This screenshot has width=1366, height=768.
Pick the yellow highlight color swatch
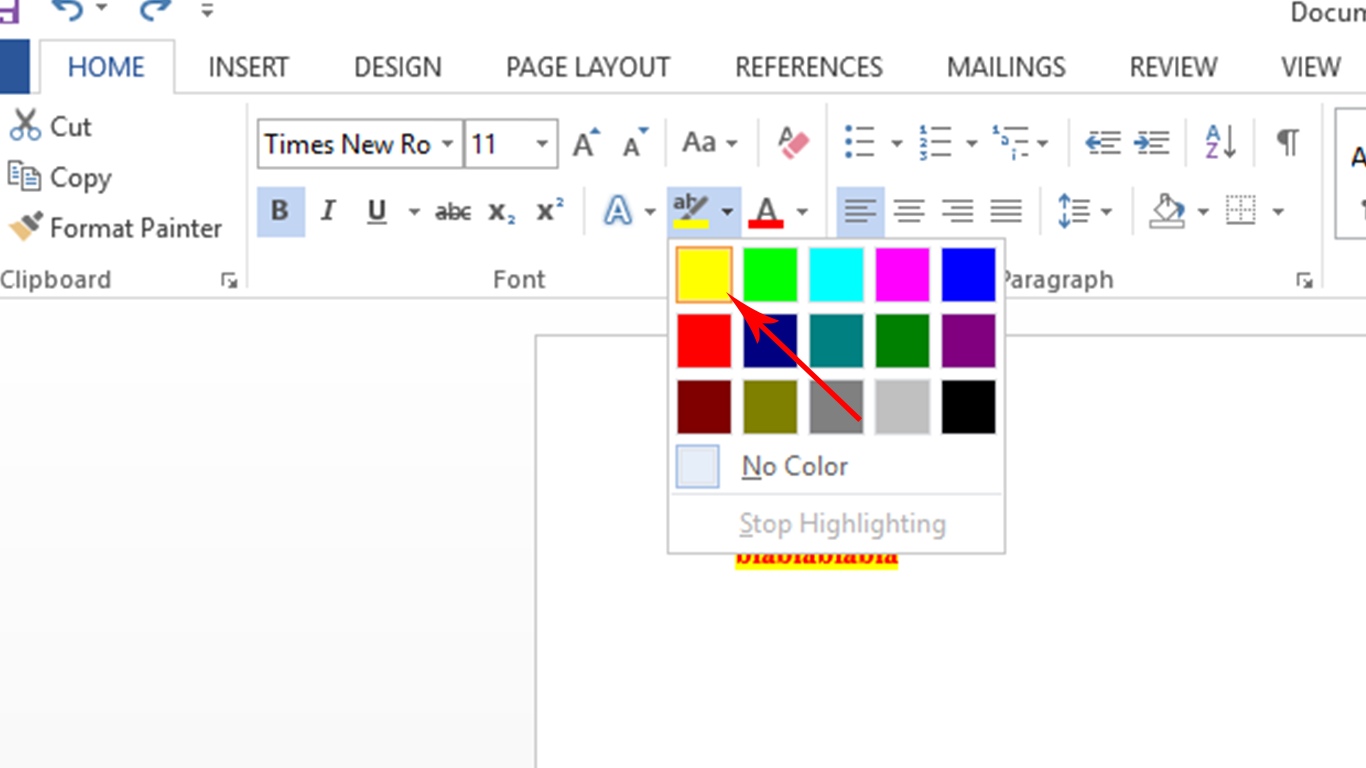click(x=703, y=275)
